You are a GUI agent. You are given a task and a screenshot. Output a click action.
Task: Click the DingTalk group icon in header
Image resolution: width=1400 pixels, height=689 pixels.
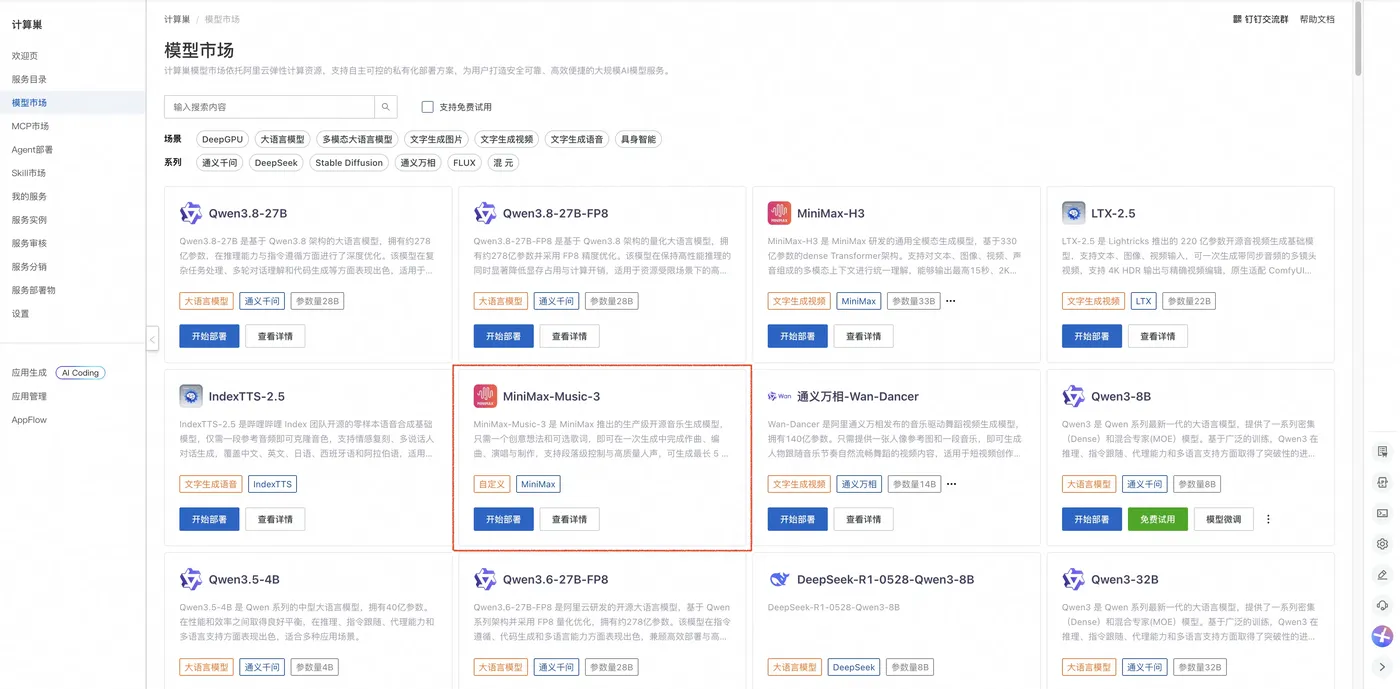click(1238, 19)
